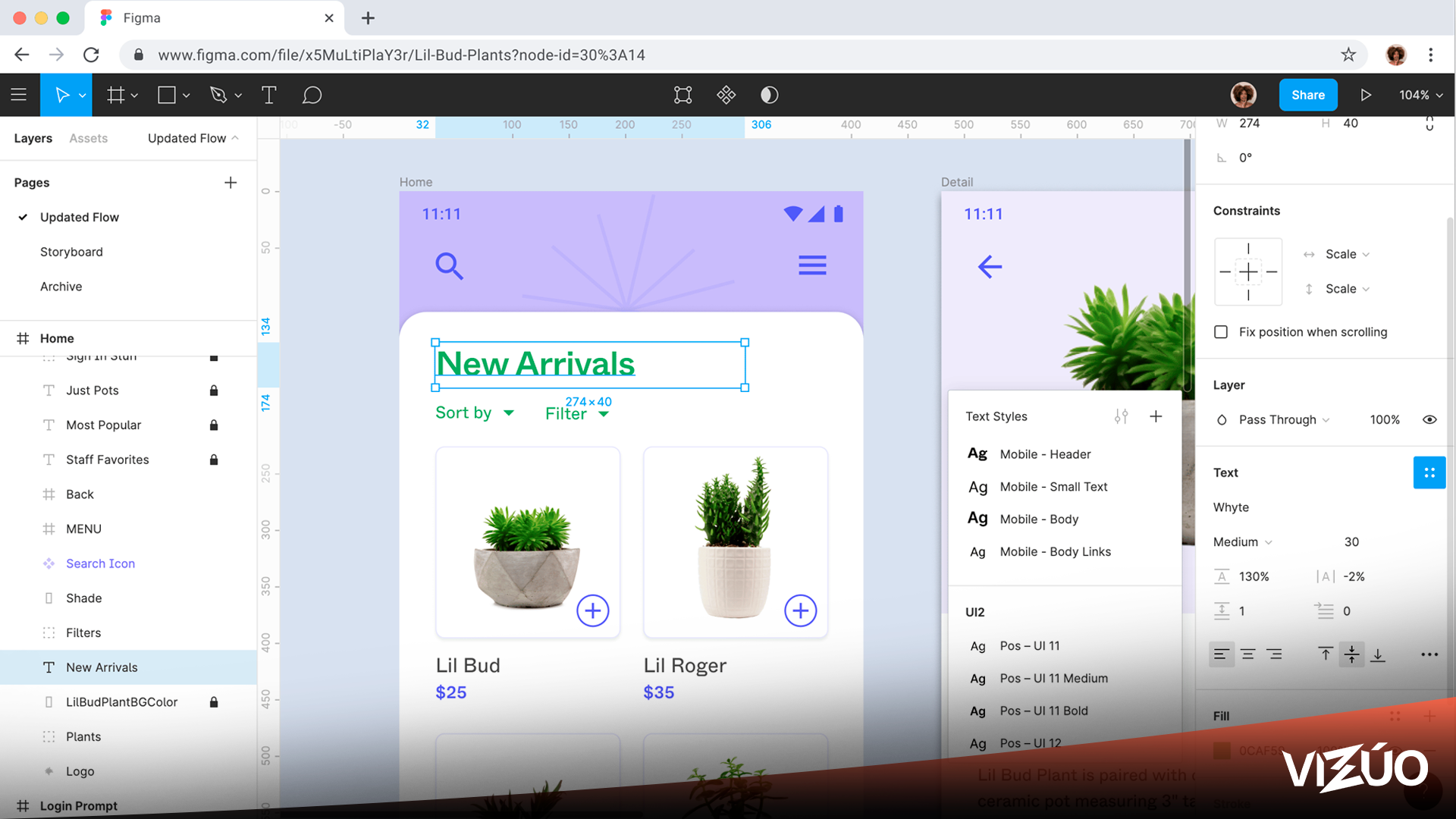Screen dimensions: 1456x819
Task: Toggle lock on Just Pots layer
Action: tap(214, 391)
